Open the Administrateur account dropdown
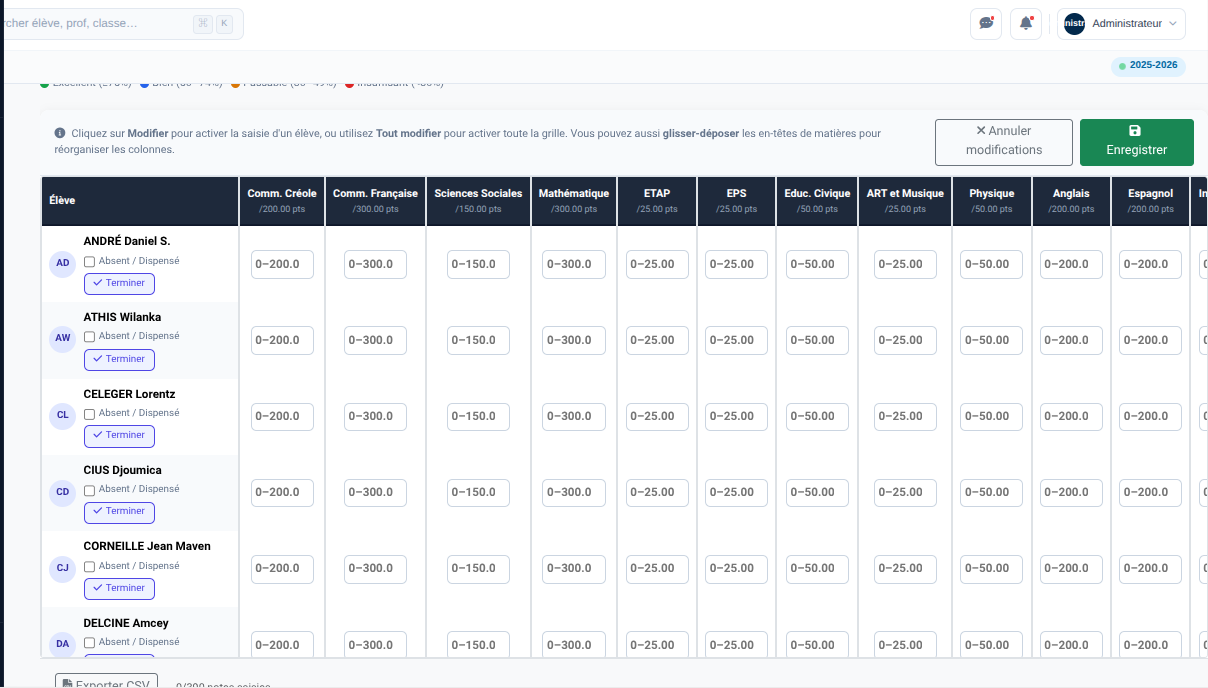 [1121, 23]
